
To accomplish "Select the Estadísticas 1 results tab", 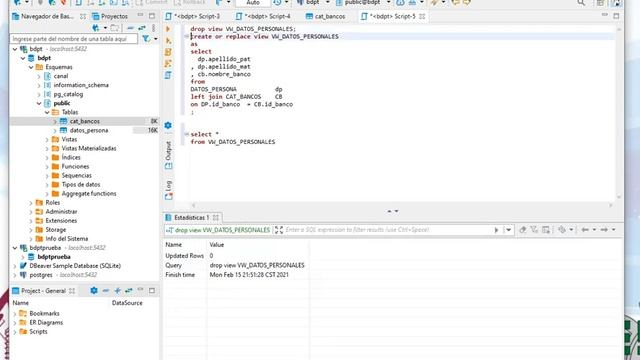I will coord(193,218).
